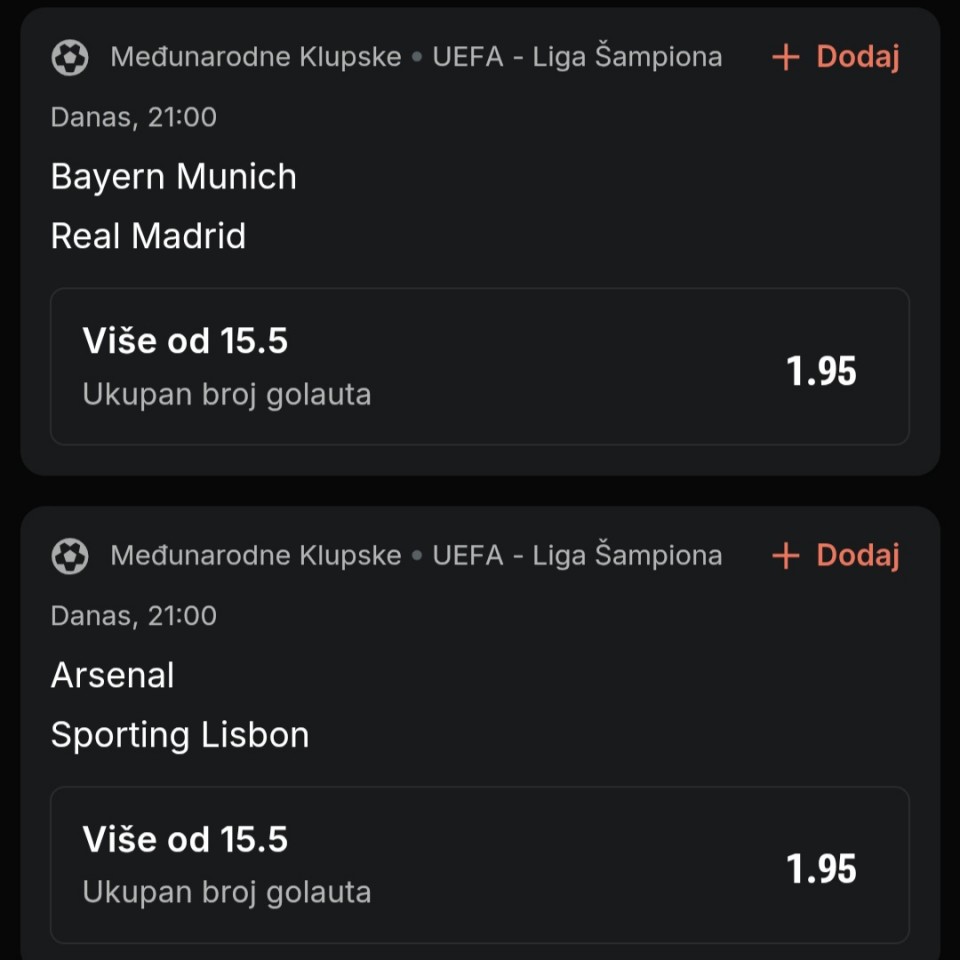Pick Više od 15.5 for Arsenal match
This screenshot has width=960, height=960.
pos(185,839)
